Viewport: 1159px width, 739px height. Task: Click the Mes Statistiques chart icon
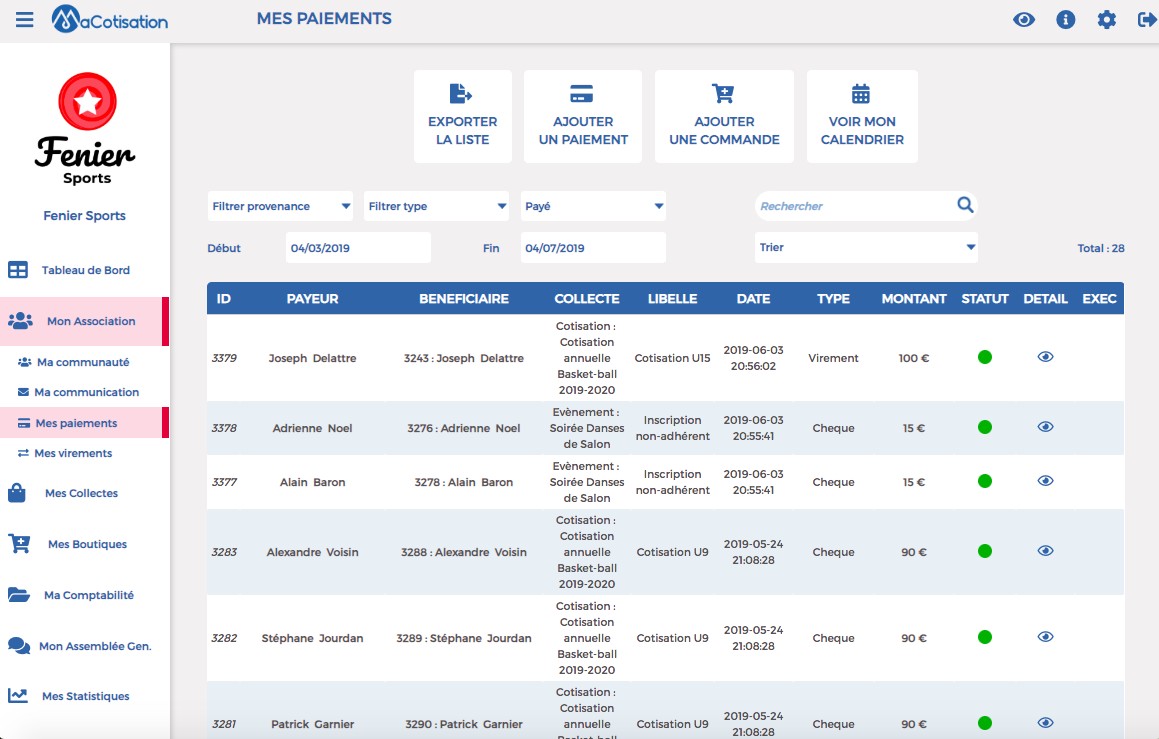[18, 695]
